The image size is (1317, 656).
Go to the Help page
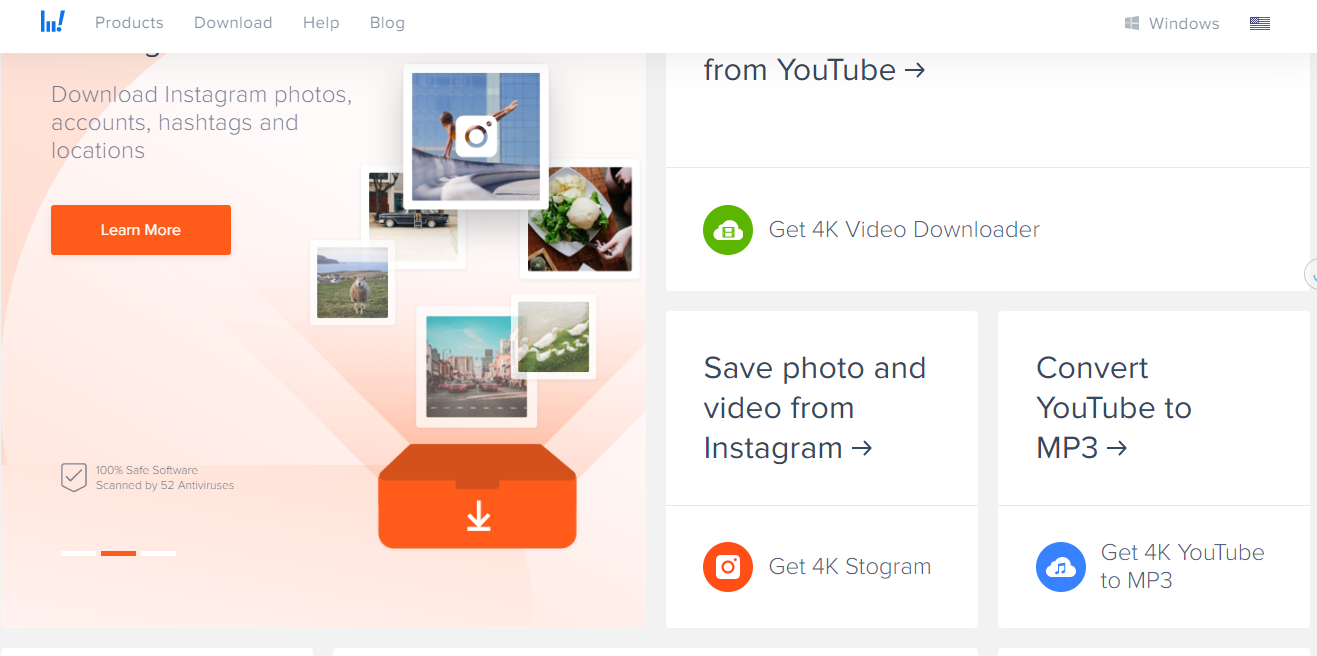(x=321, y=22)
